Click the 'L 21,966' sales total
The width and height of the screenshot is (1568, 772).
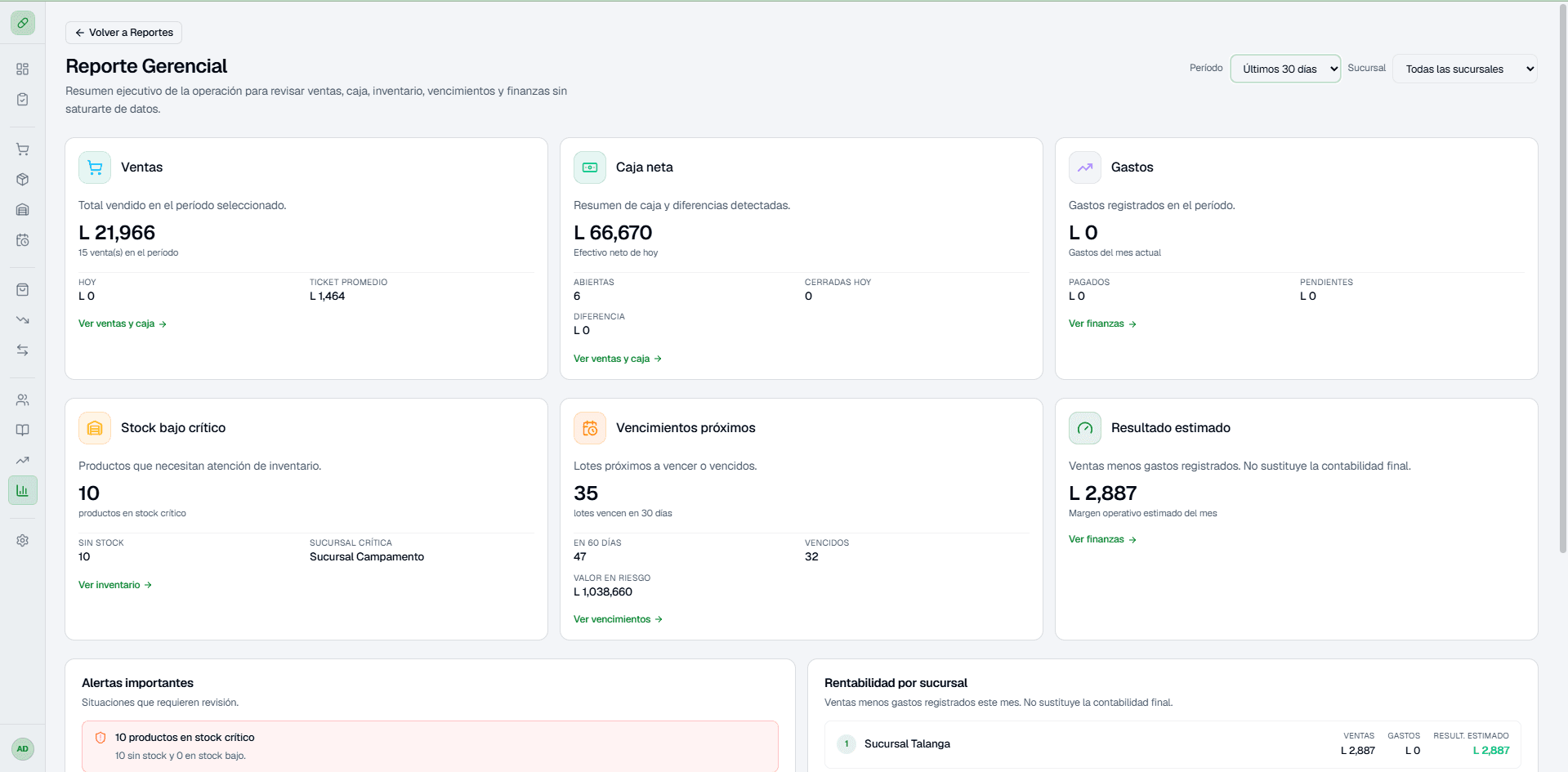pyautogui.click(x=117, y=233)
